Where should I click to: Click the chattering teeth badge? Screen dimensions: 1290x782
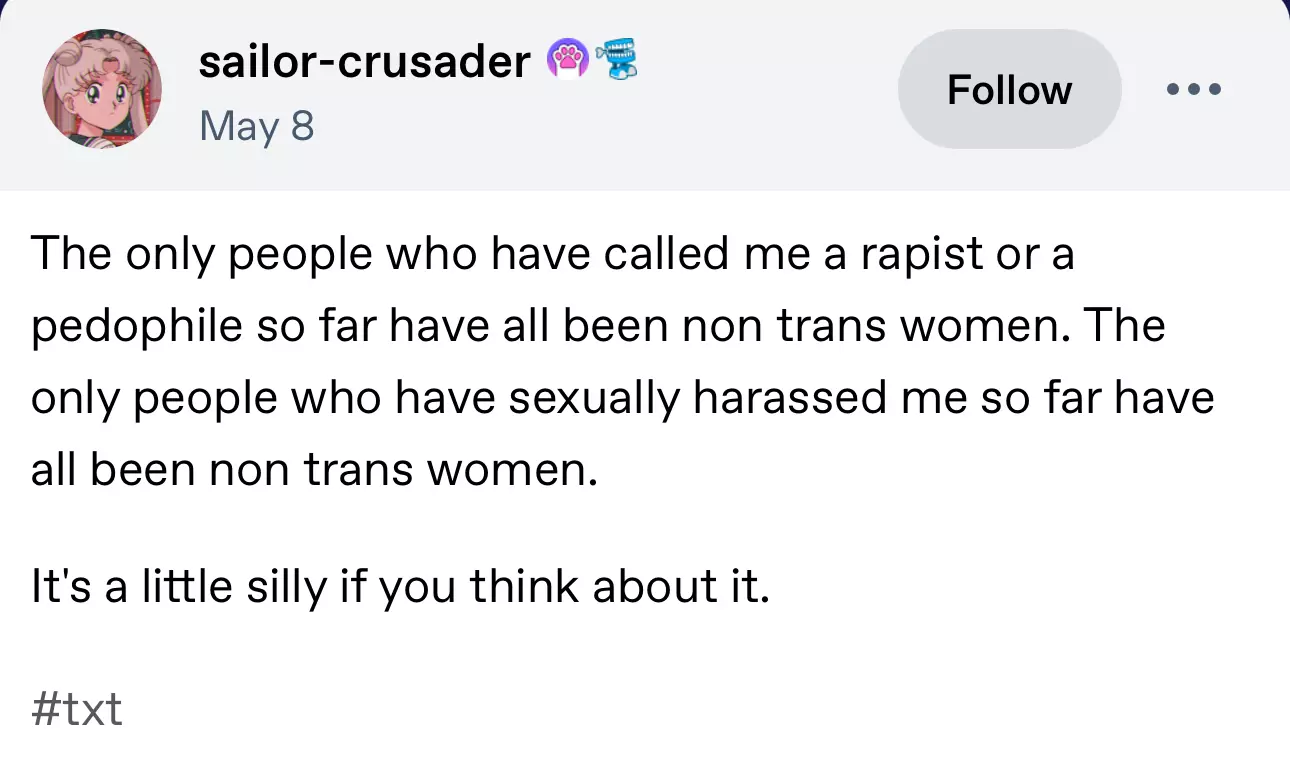(x=615, y=61)
